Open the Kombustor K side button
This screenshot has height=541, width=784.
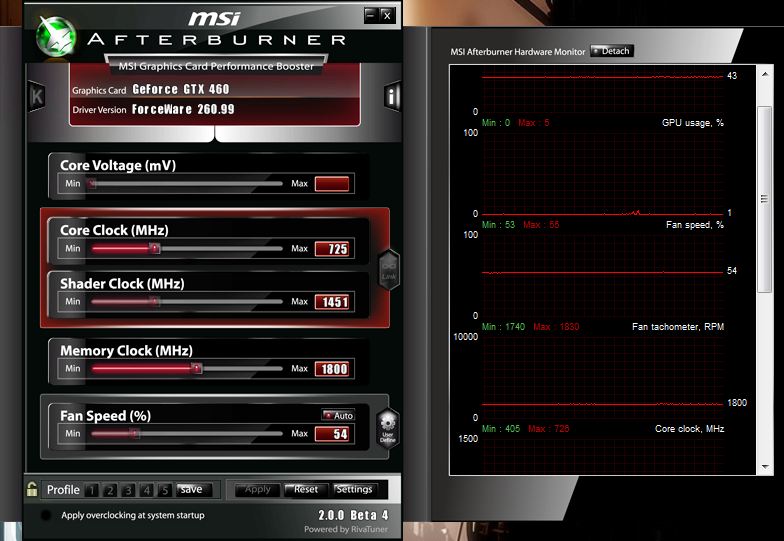click(37, 96)
